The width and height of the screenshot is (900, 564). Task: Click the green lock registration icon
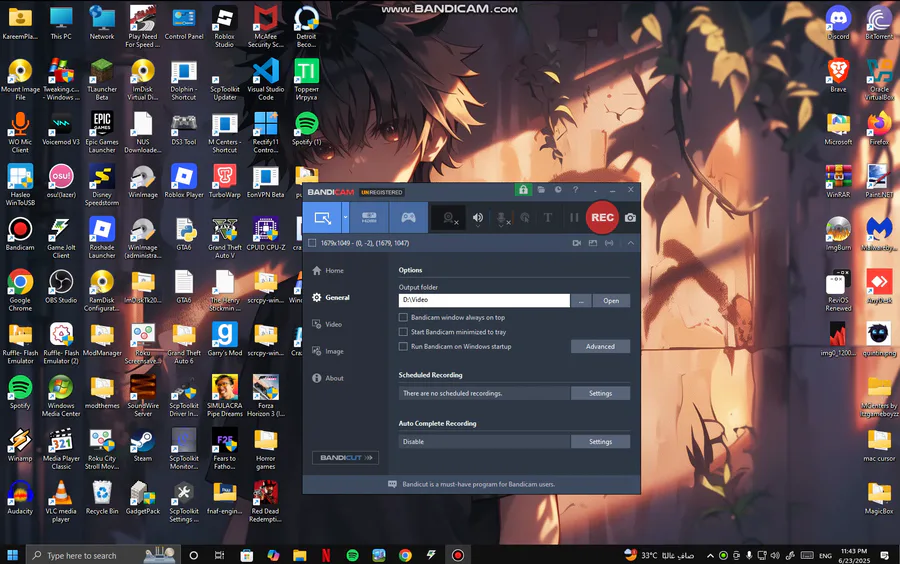tap(523, 190)
